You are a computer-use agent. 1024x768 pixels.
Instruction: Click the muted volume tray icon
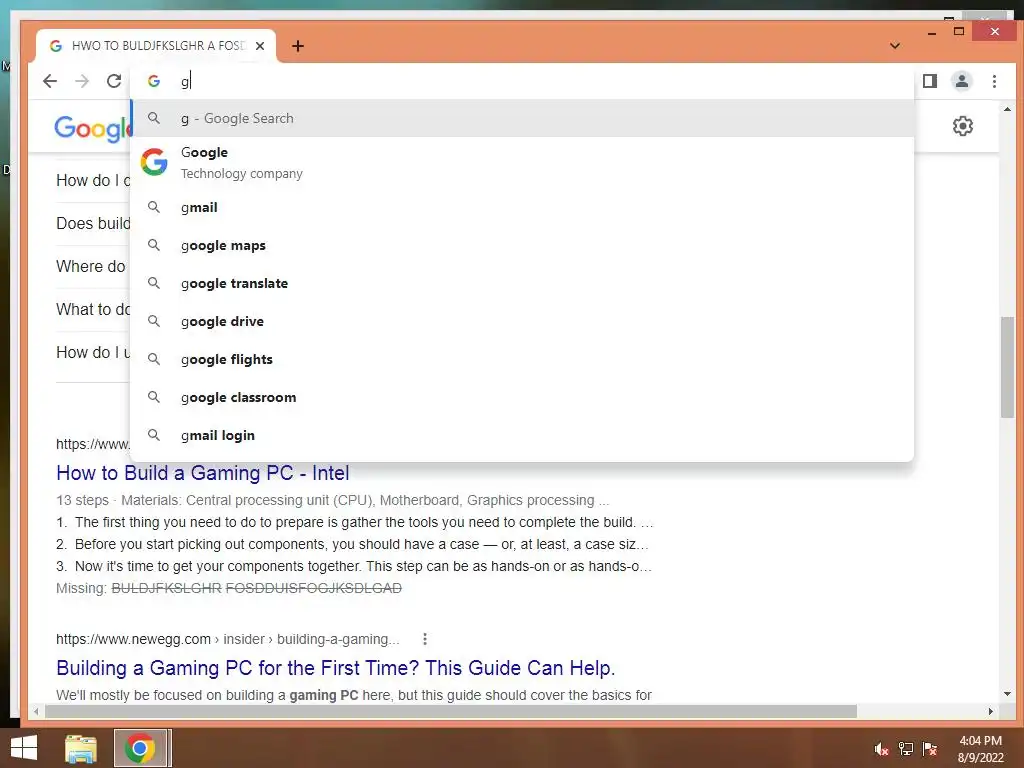coord(881,749)
